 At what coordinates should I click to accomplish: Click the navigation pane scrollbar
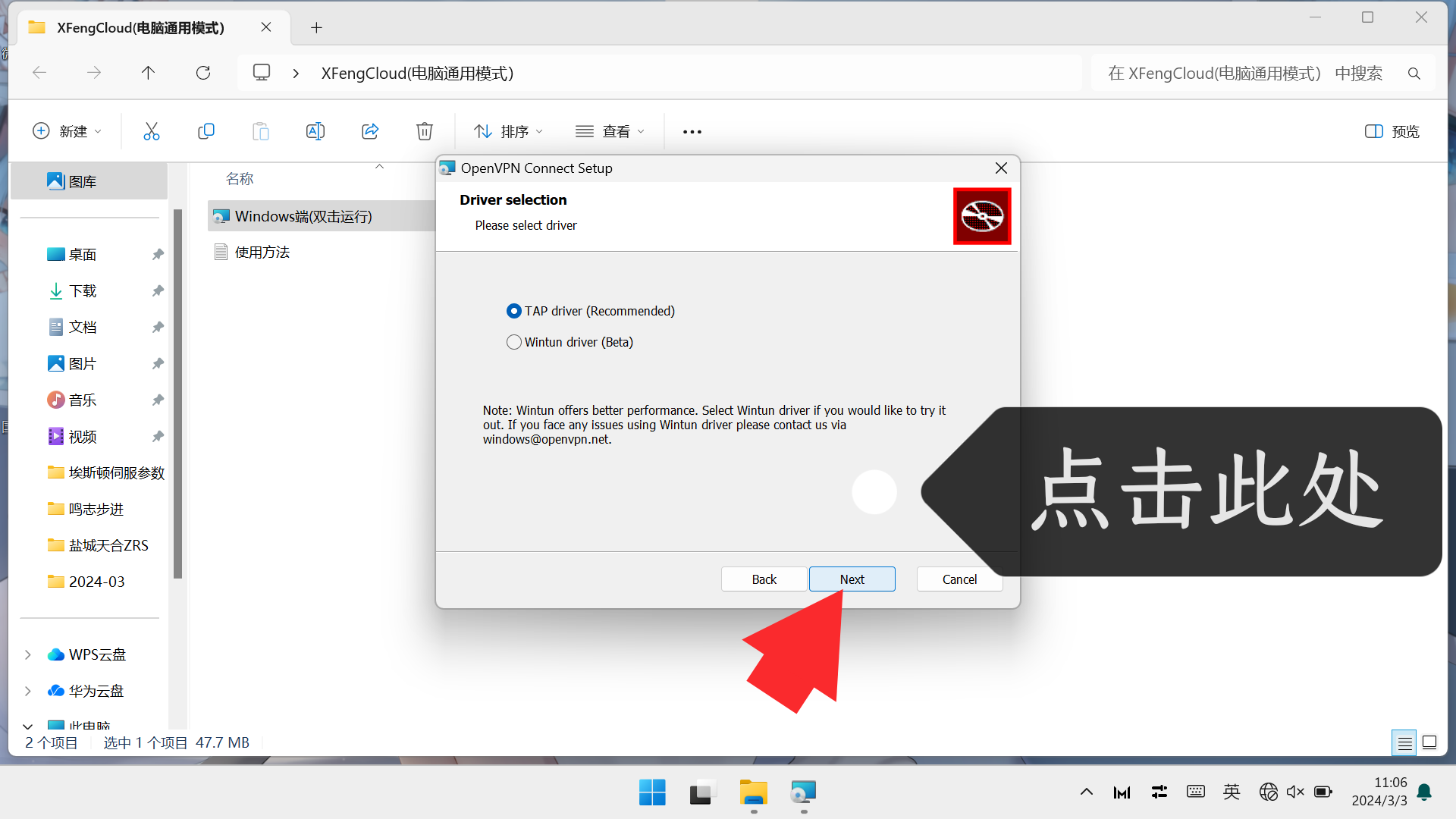[x=177, y=394]
